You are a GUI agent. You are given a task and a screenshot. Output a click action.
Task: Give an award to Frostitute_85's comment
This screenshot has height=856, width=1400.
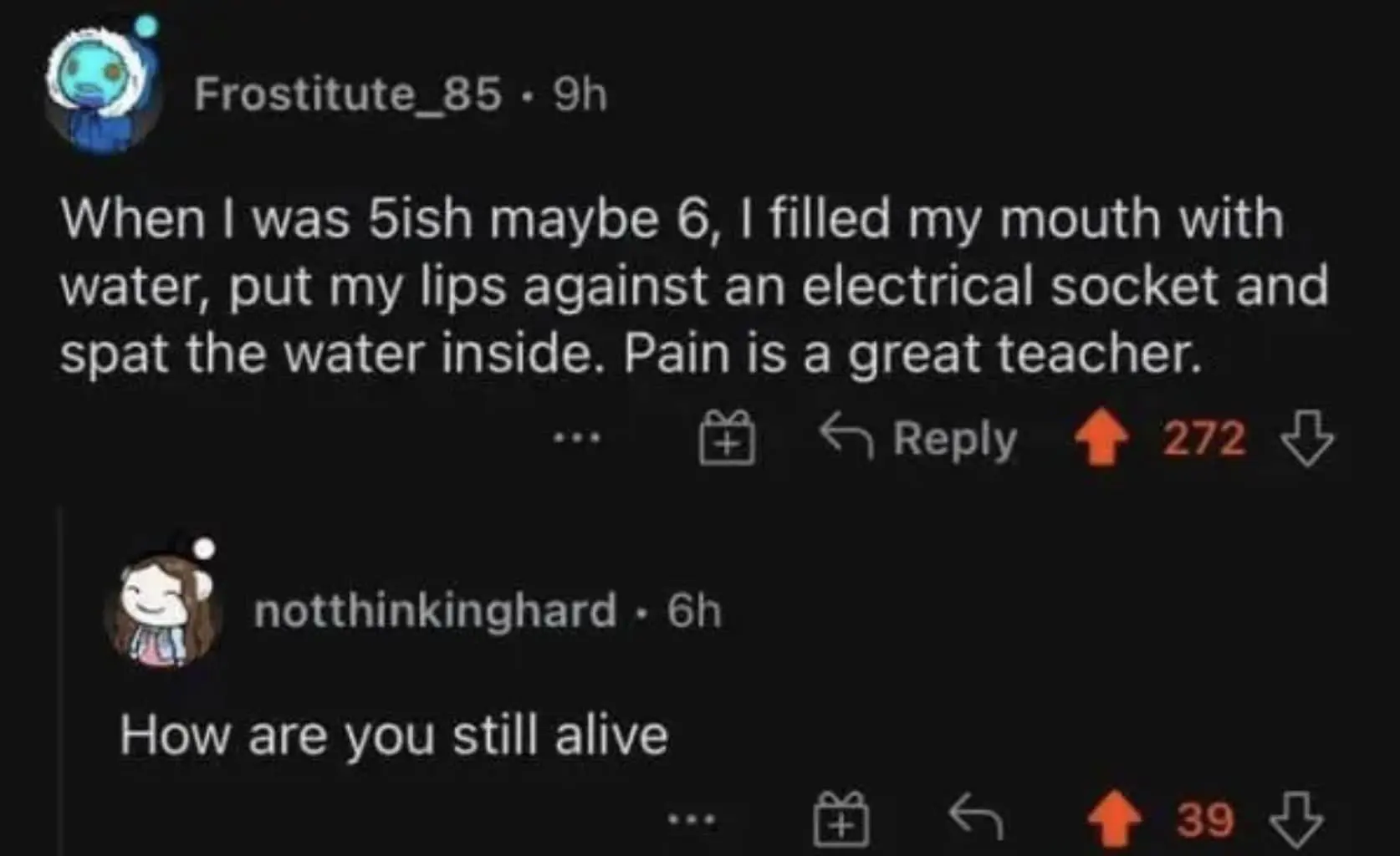point(727,437)
